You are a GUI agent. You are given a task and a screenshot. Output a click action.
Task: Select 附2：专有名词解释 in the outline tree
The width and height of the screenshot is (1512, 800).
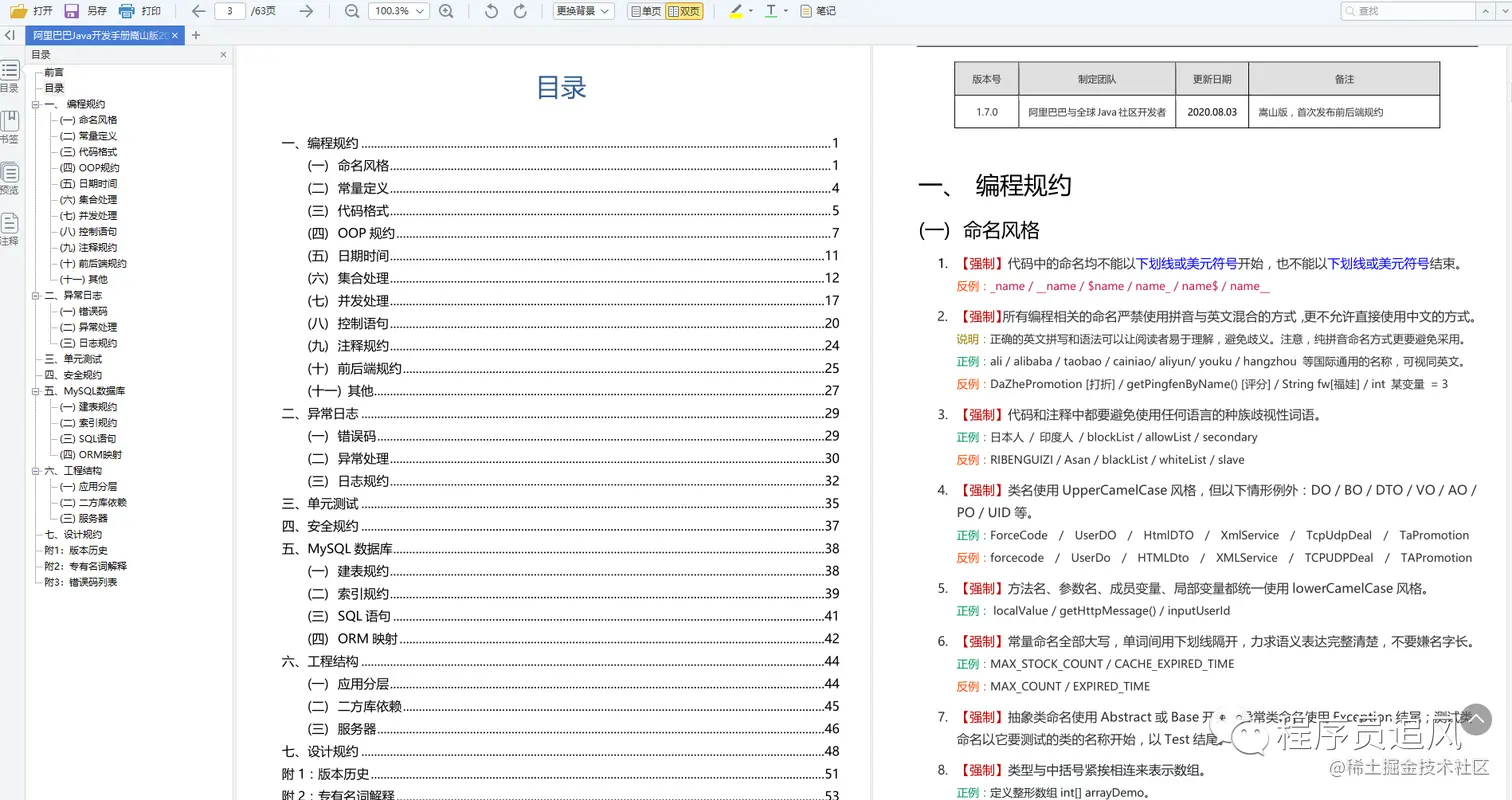pyautogui.click(x=86, y=566)
